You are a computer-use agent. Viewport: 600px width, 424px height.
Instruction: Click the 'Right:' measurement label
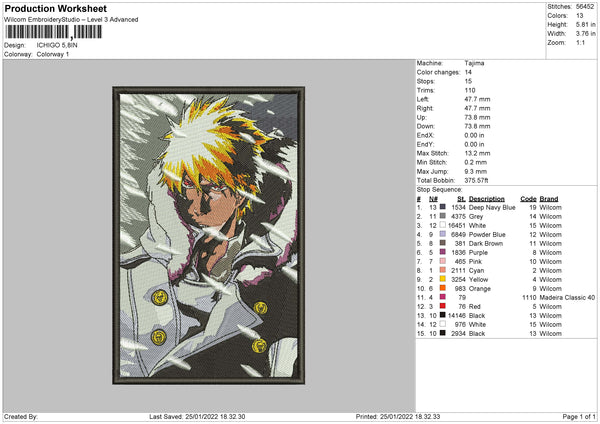point(425,108)
